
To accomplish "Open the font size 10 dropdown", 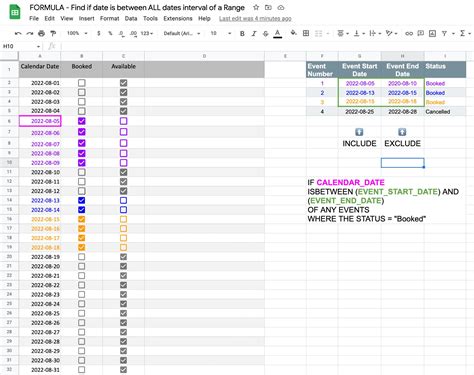I will pos(221,33).
